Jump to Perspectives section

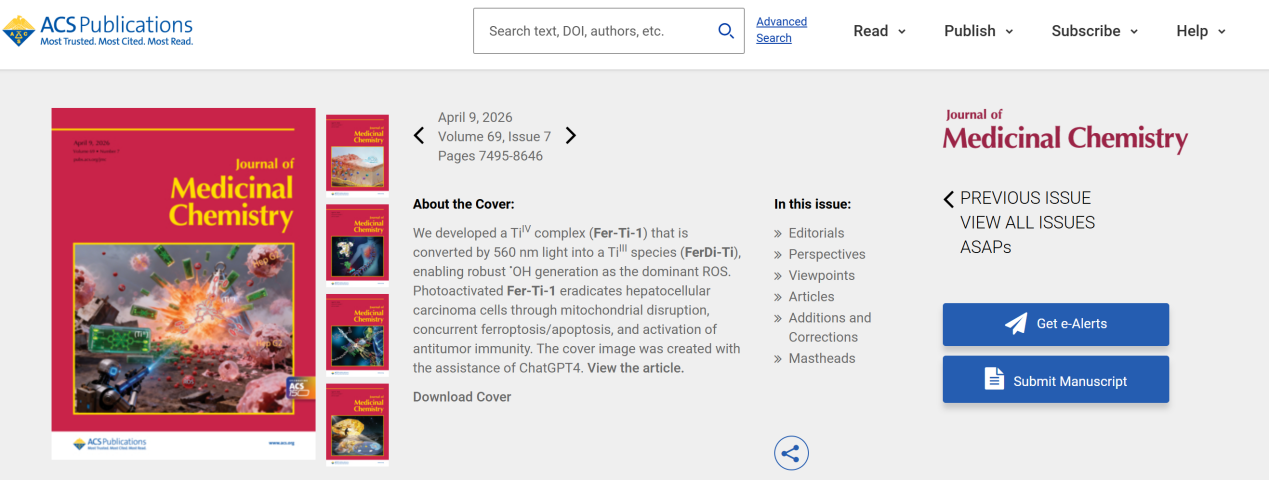tap(827, 254)
